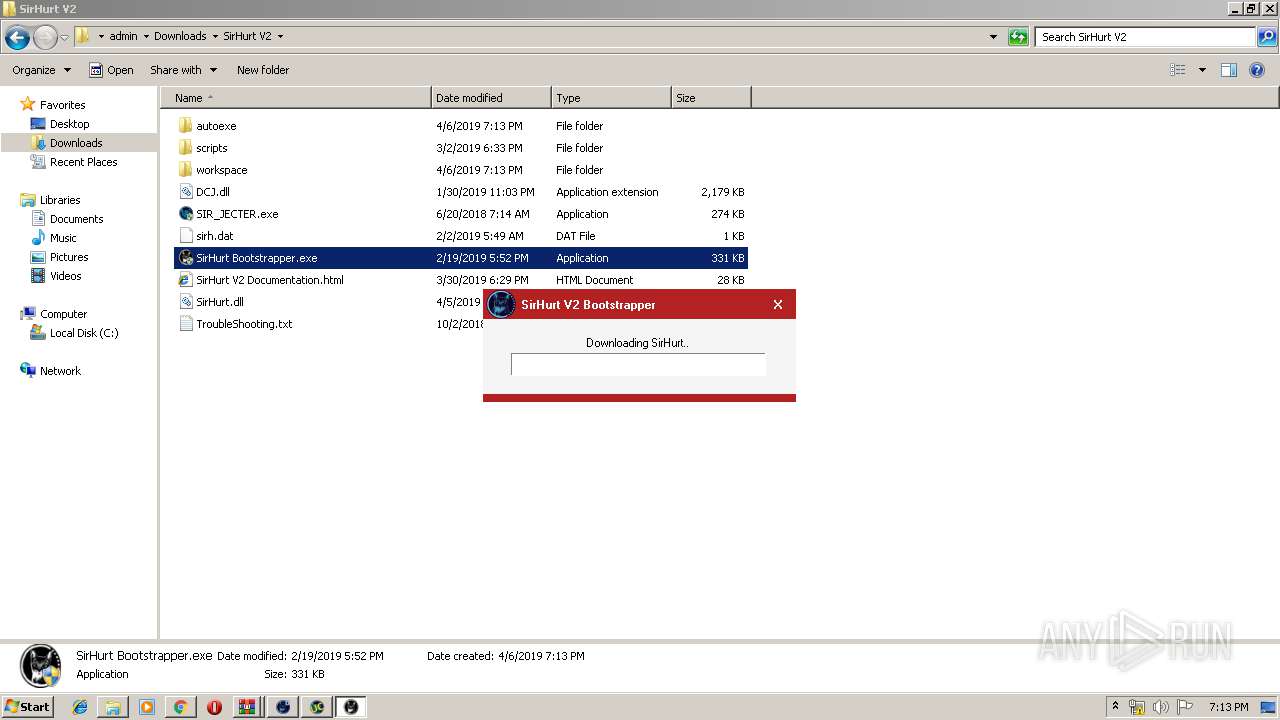Click the 331 KB size cell

(727, 258)
